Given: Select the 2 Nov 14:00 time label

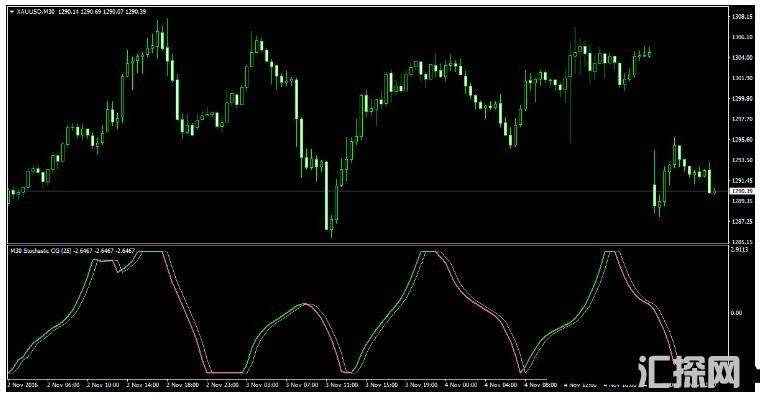Looking at the screenshot, I should click(142, 385).
